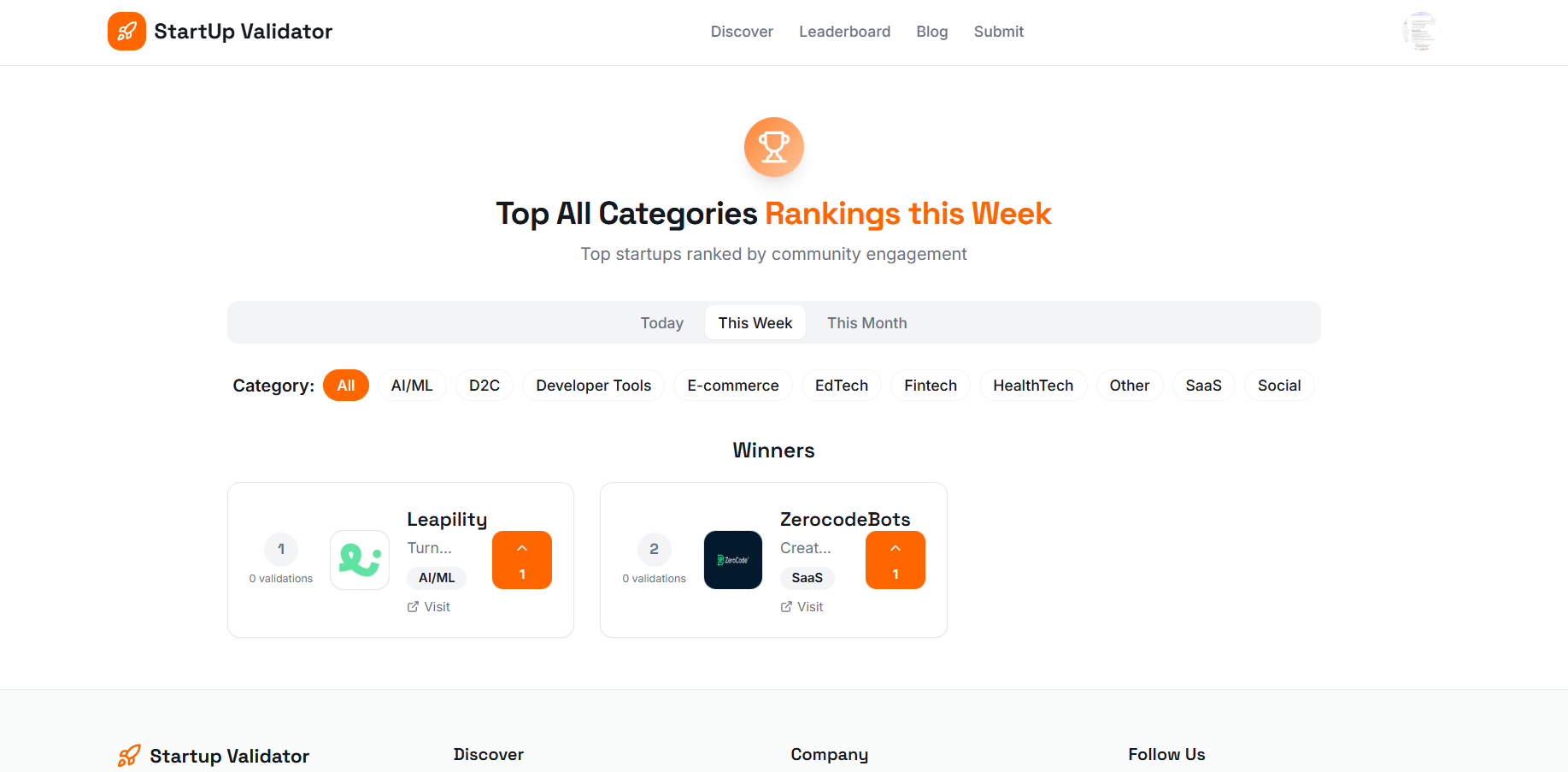Image resolution: width=1568 pixels, height=772 pixels.
Task: Click the ZerocodeBots logo image
Action: point(732,560)
